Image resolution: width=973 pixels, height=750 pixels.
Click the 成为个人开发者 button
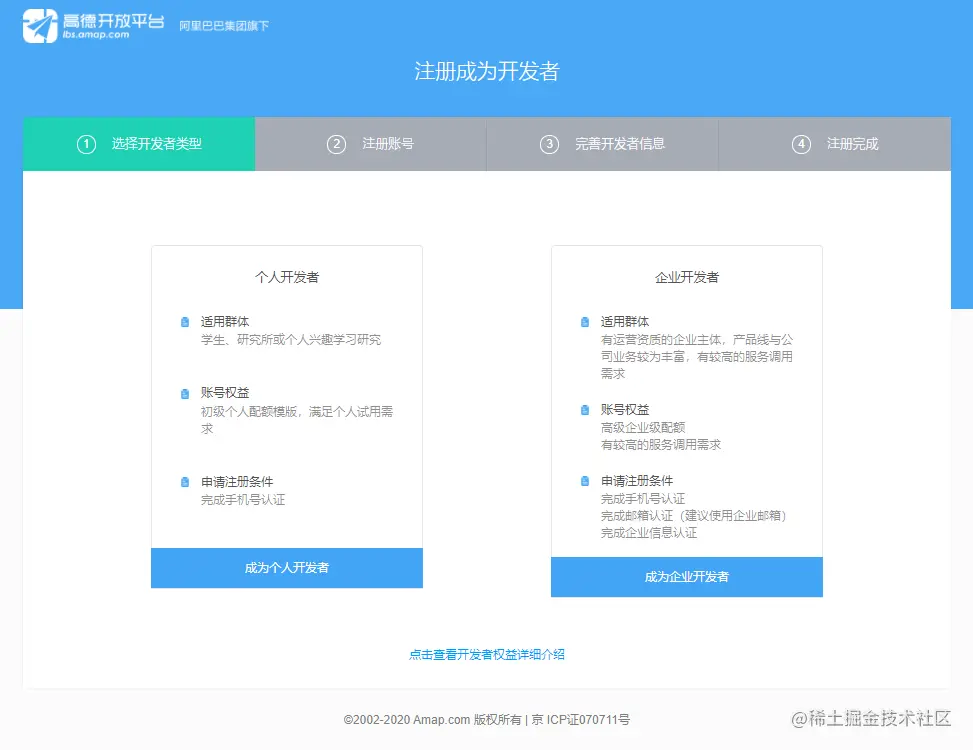click(x=286, y=568)
